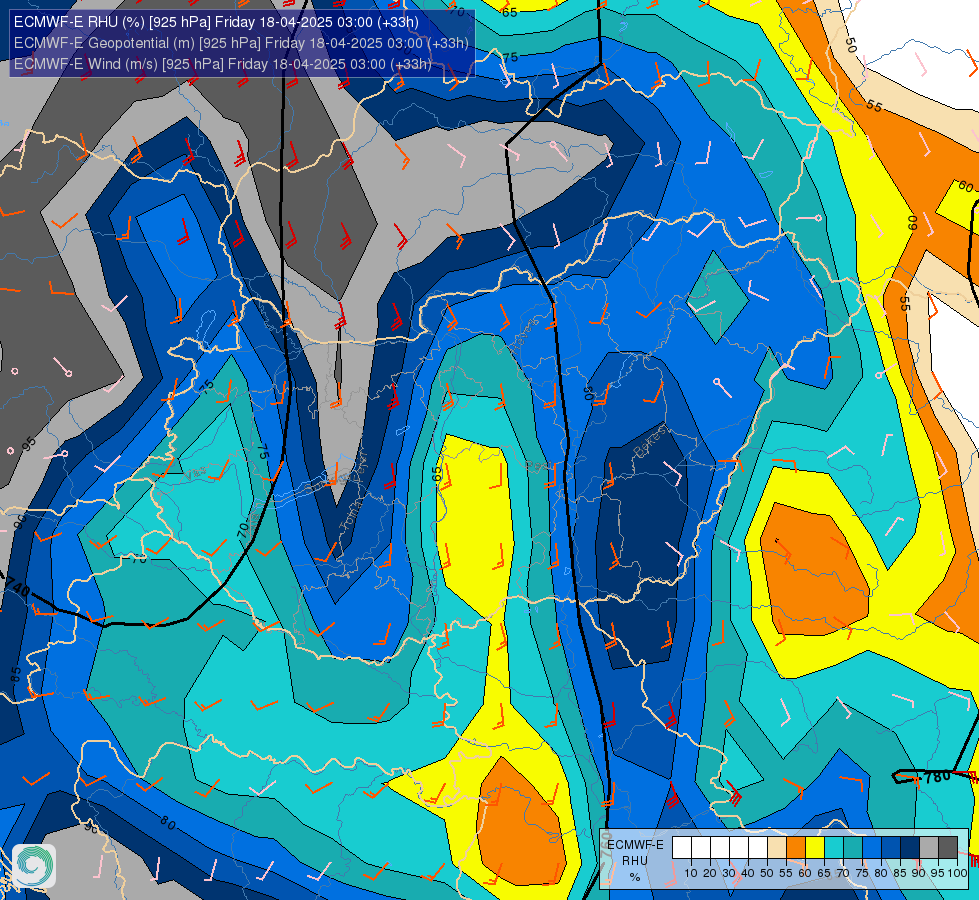
Task: Click the '85' humidity contour label
Action: pos(16,675)
